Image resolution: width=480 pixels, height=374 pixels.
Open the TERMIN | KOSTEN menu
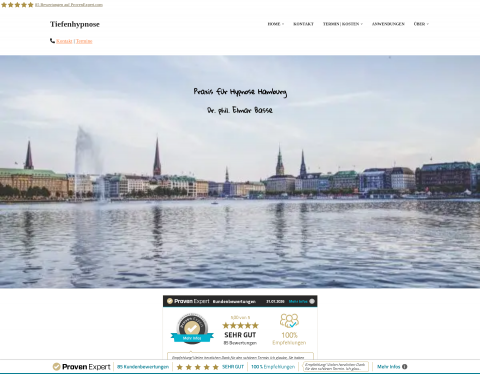click(341, 24)
